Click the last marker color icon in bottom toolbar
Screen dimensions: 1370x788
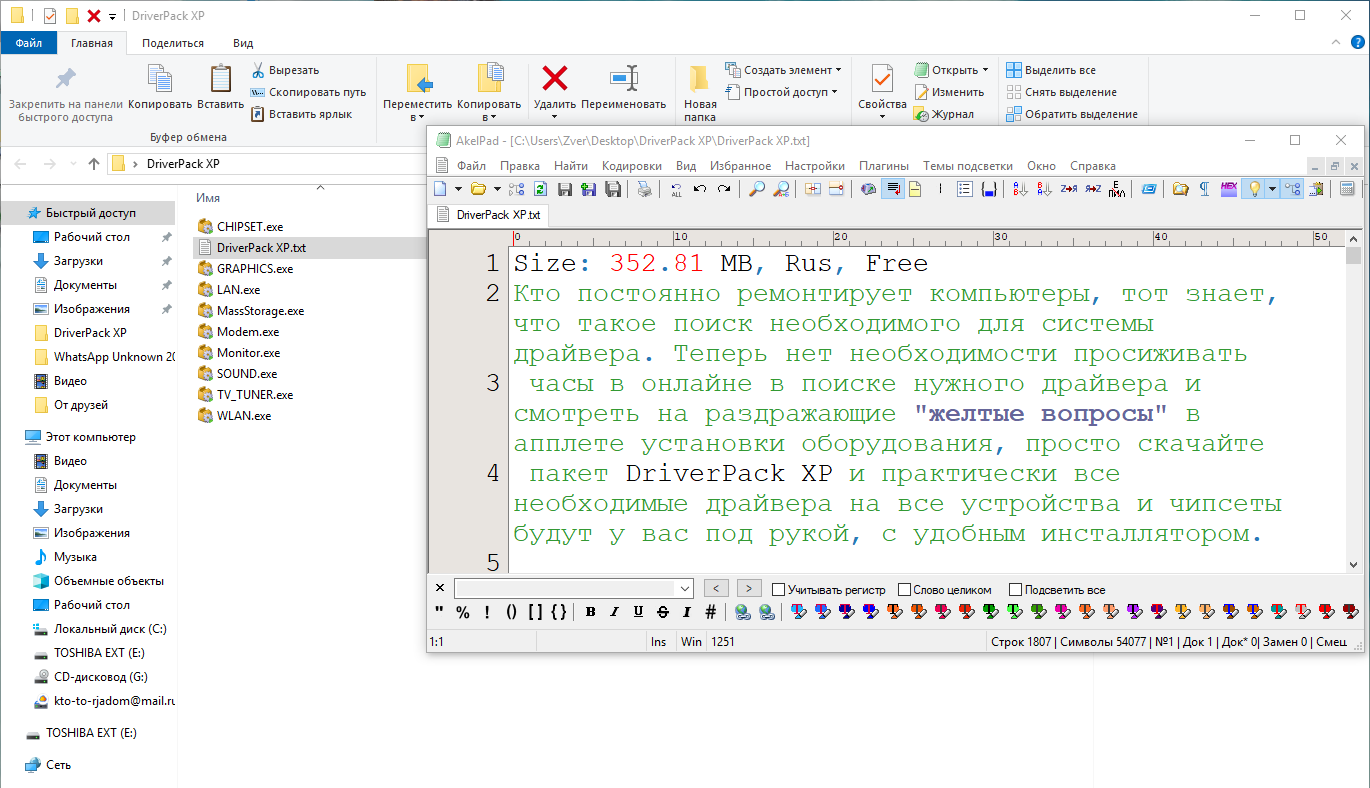(x=1352, y=611)
